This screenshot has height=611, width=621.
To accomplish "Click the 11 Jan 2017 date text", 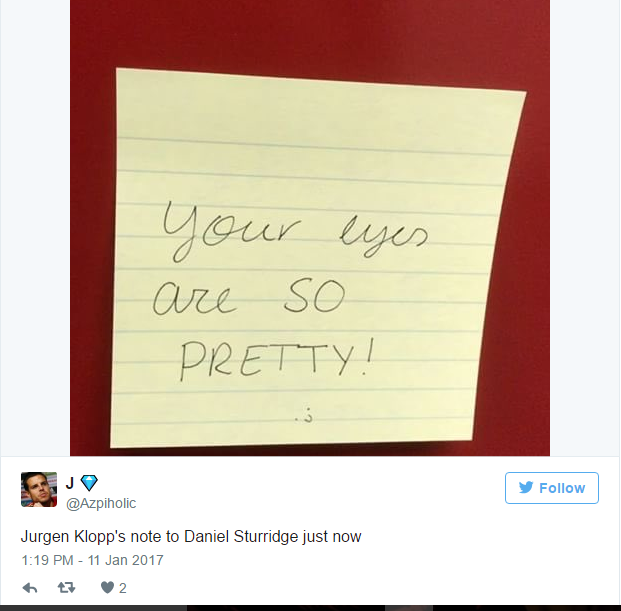I will [125, 560].
